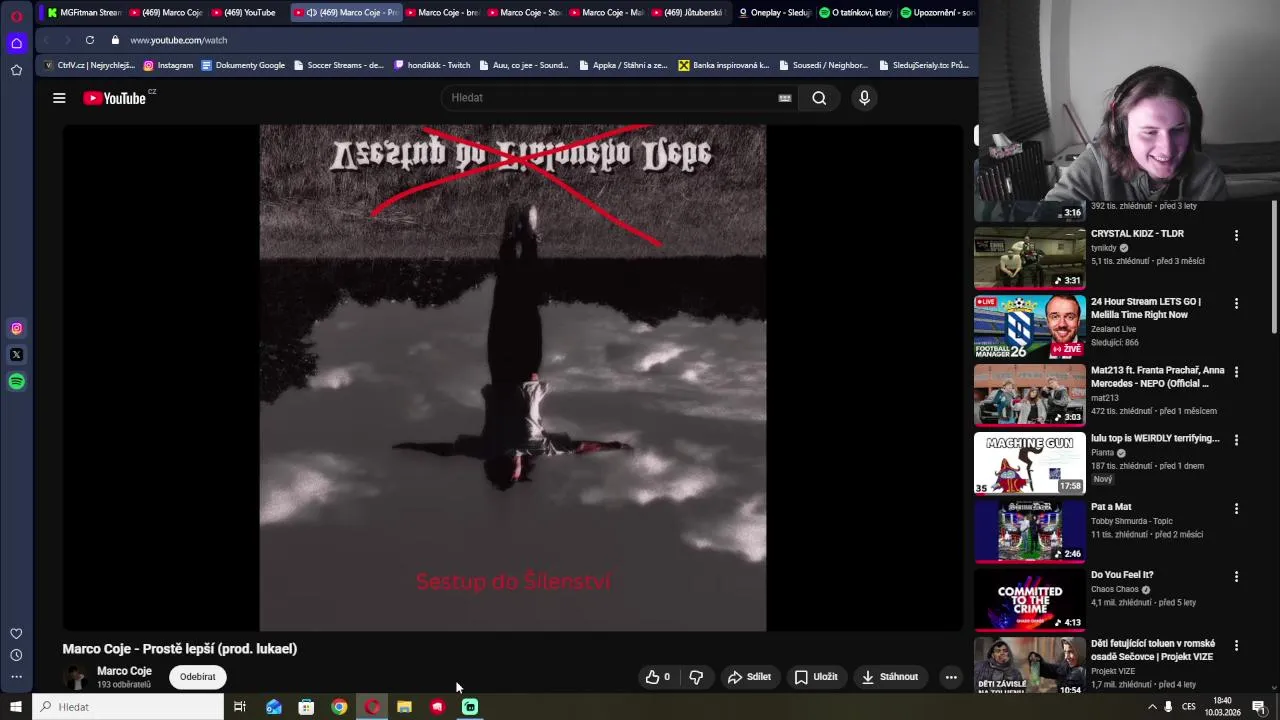This screenshot has height=720, width=1280.
Task: Download video with the Stáhnout button
Action: click(x=890, y=677)
